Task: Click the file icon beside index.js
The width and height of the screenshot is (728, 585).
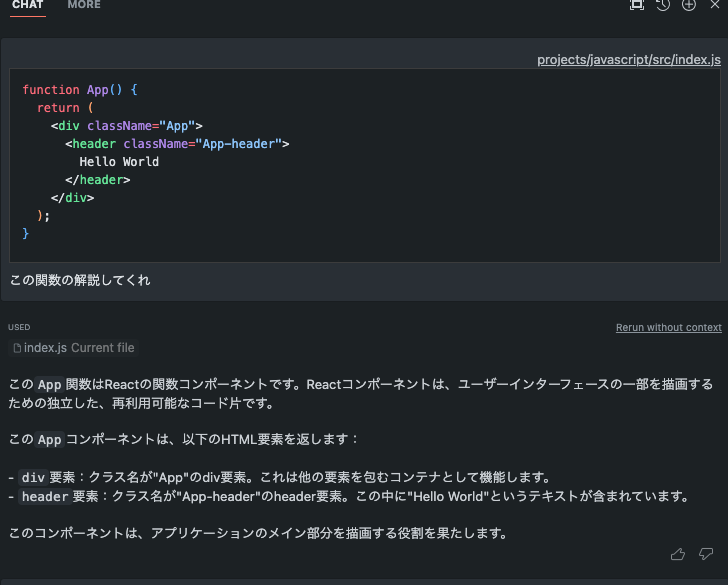Action: 17,348
